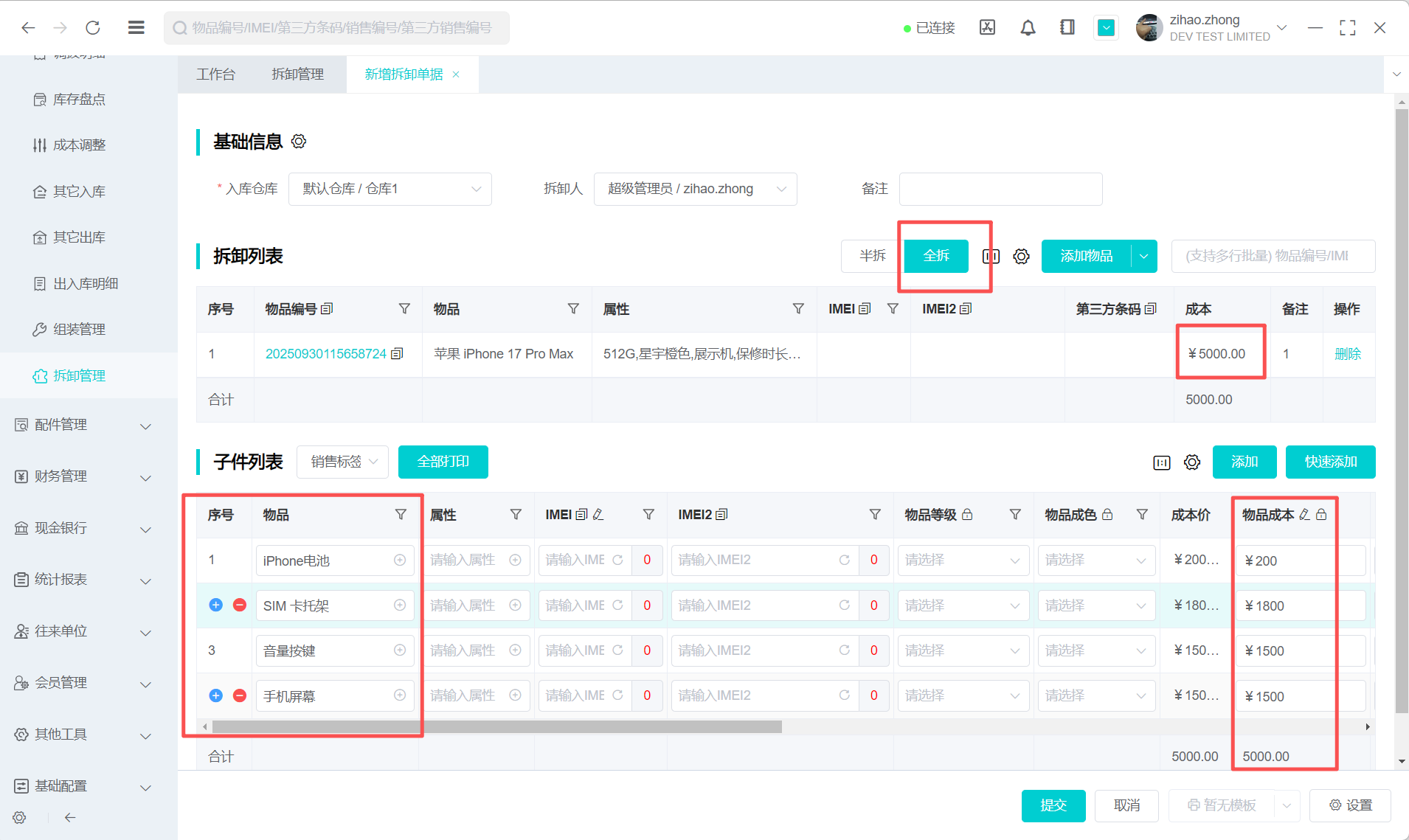1409x840 pixels.
Task: Toggle the hamburger menu to collapse sidebar
Action: pos(136,28)
